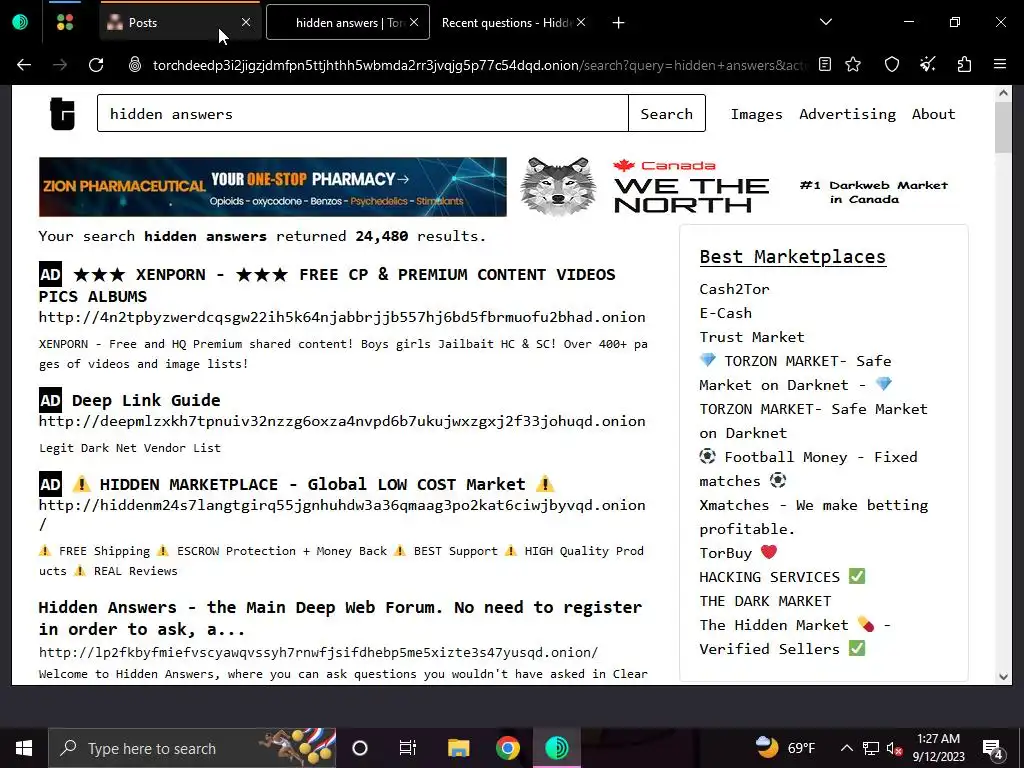Open the Images link
The height and width of the screenshot is (768, 1024).
click(756, 114)
